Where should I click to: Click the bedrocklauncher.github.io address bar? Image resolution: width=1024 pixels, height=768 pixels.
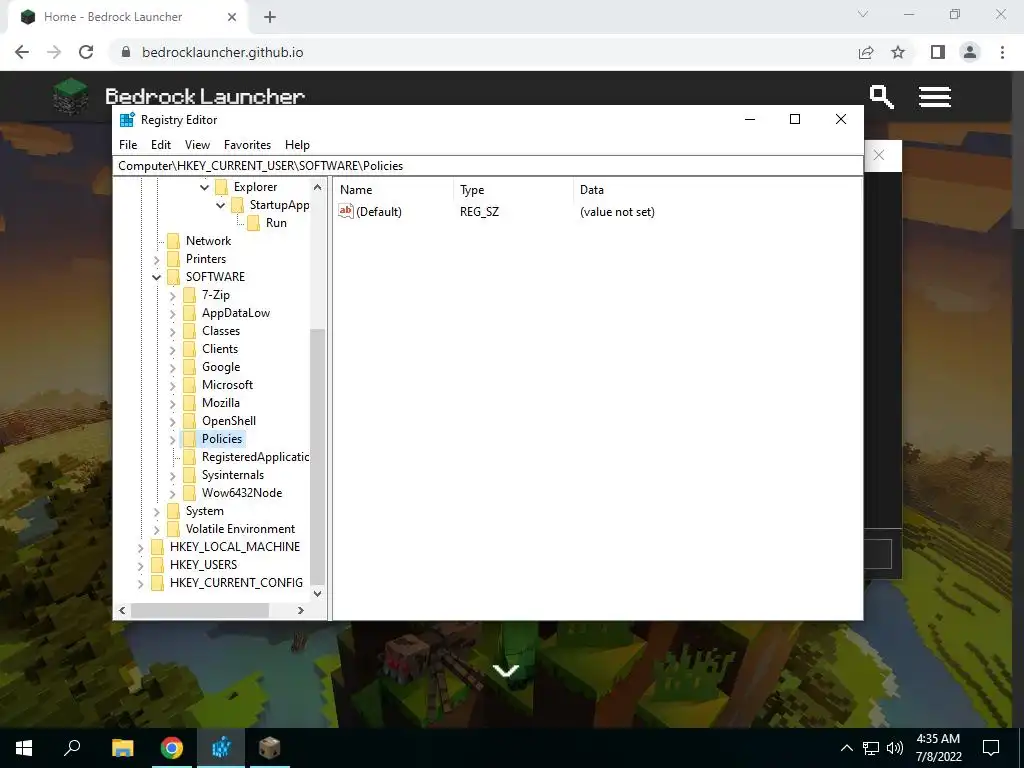point(222,52)
